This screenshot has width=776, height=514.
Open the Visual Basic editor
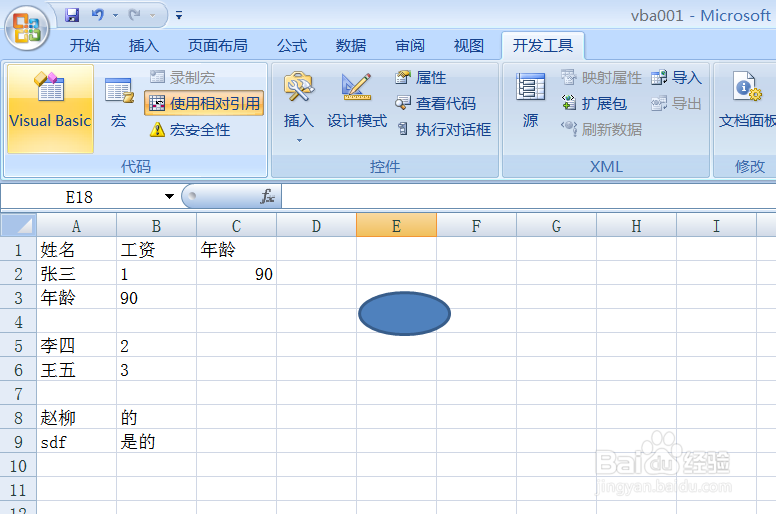pyautogui.click(x=50, y=108)
